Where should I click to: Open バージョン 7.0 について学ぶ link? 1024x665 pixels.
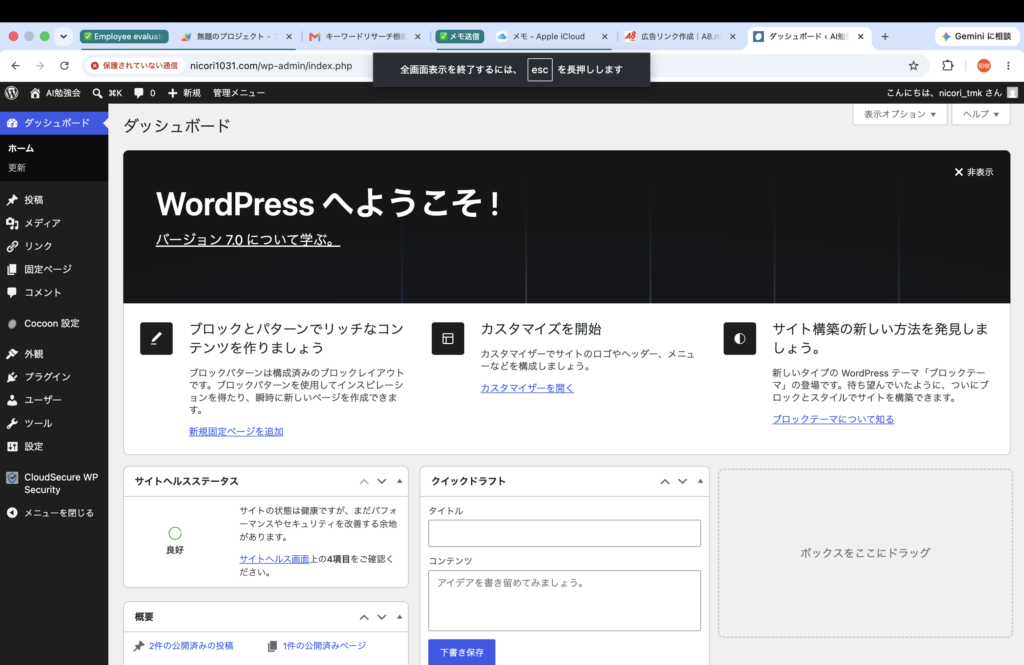pyautogui.click(x=248, y=240)
